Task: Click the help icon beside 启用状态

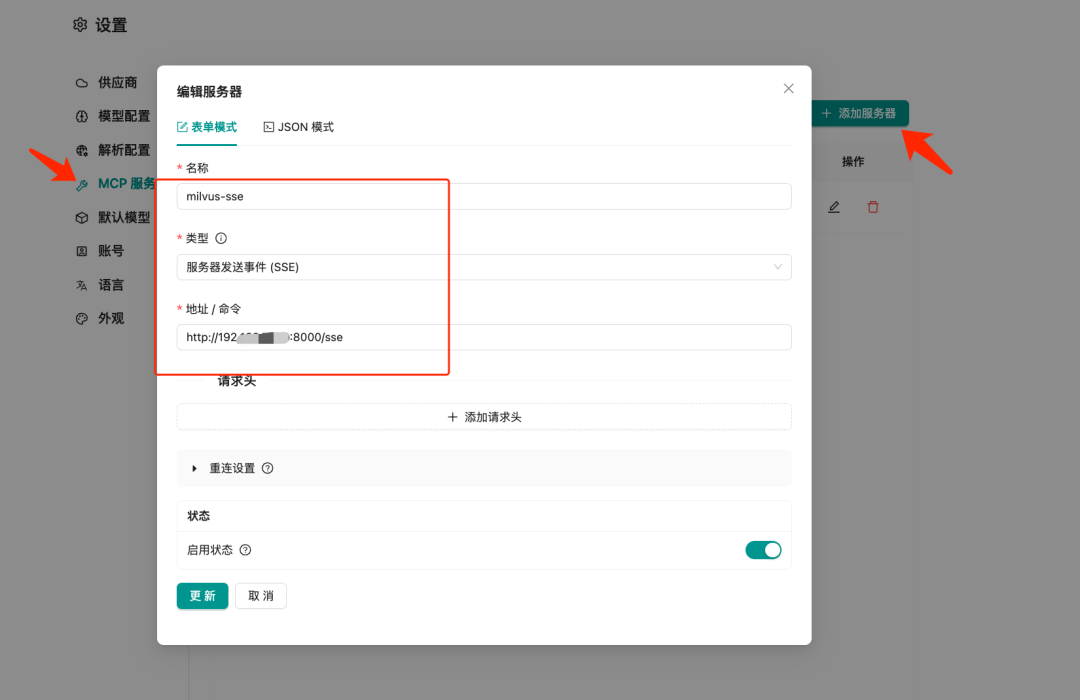Action: (245, 550)
